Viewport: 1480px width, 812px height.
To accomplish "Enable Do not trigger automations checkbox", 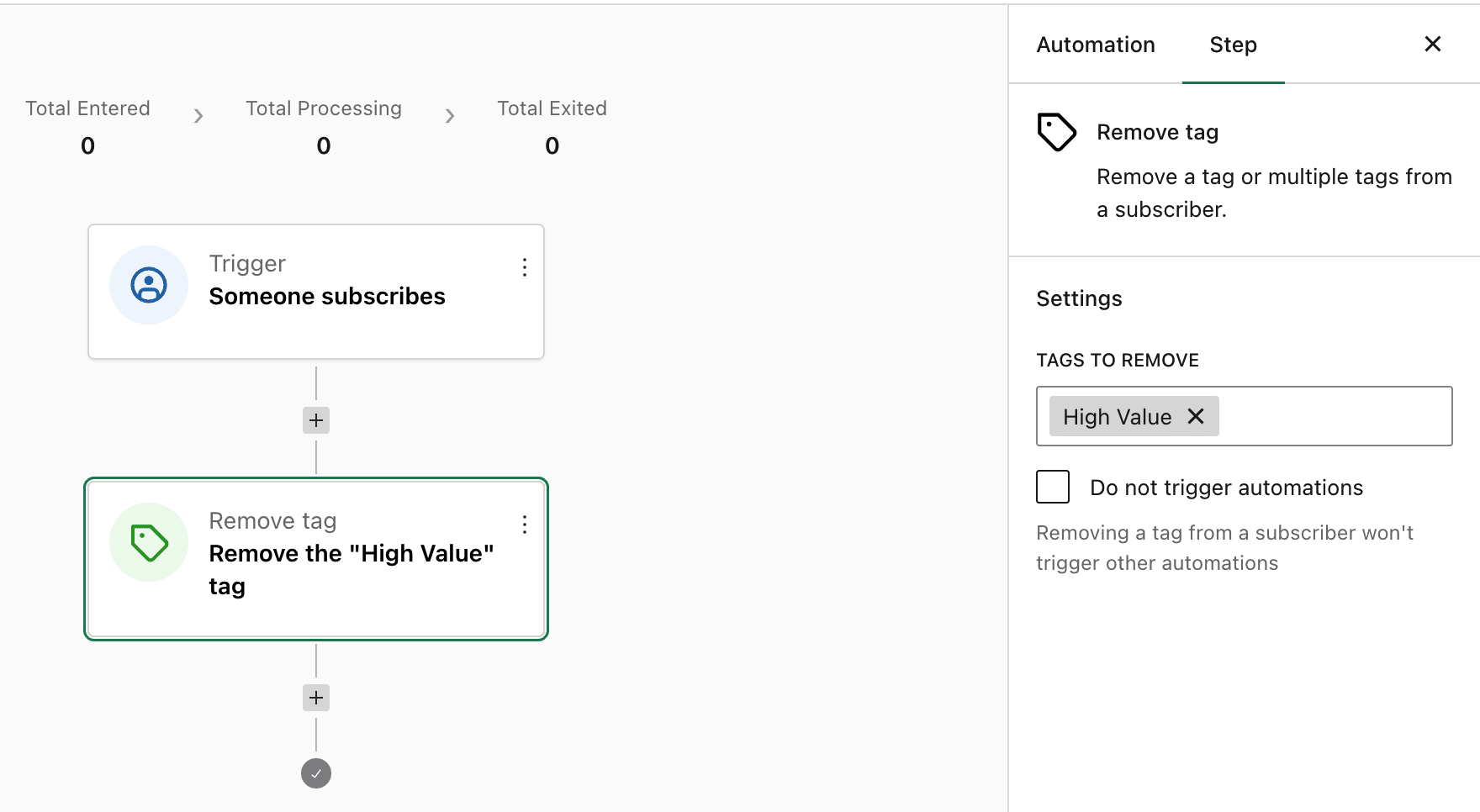I will coord(1053,487).
